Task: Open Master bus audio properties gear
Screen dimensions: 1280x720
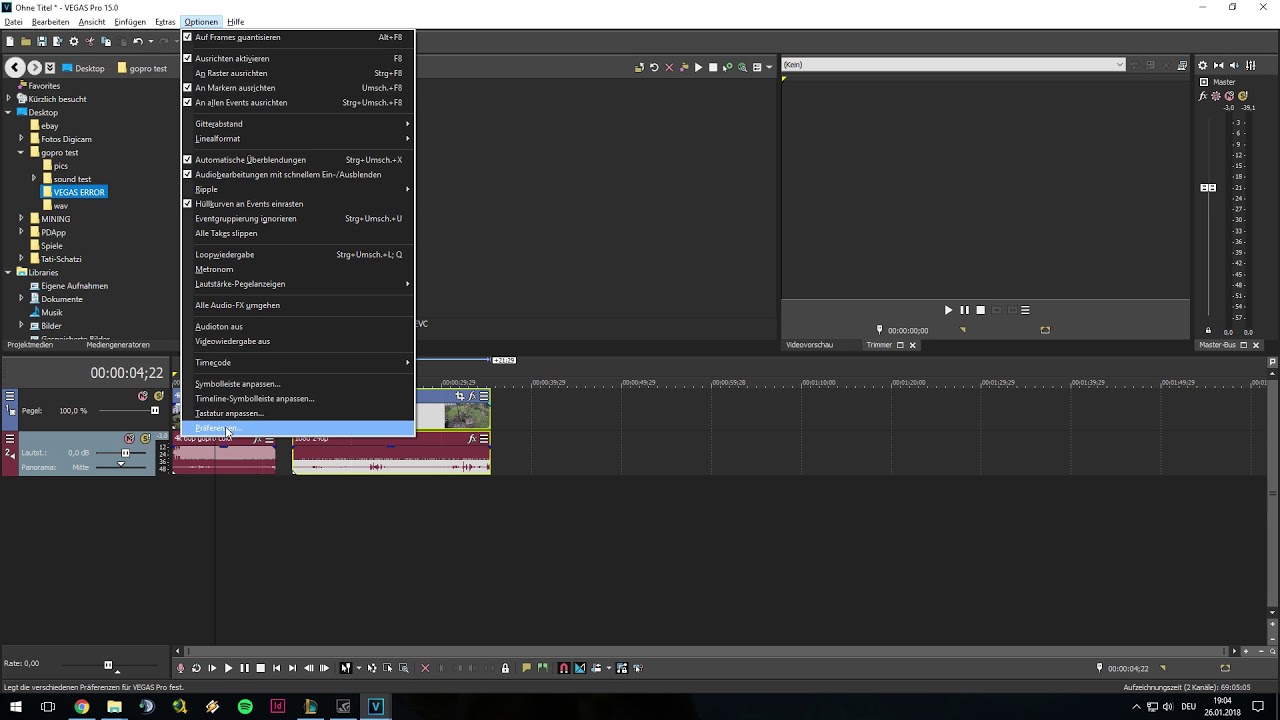Action: 1203,65
